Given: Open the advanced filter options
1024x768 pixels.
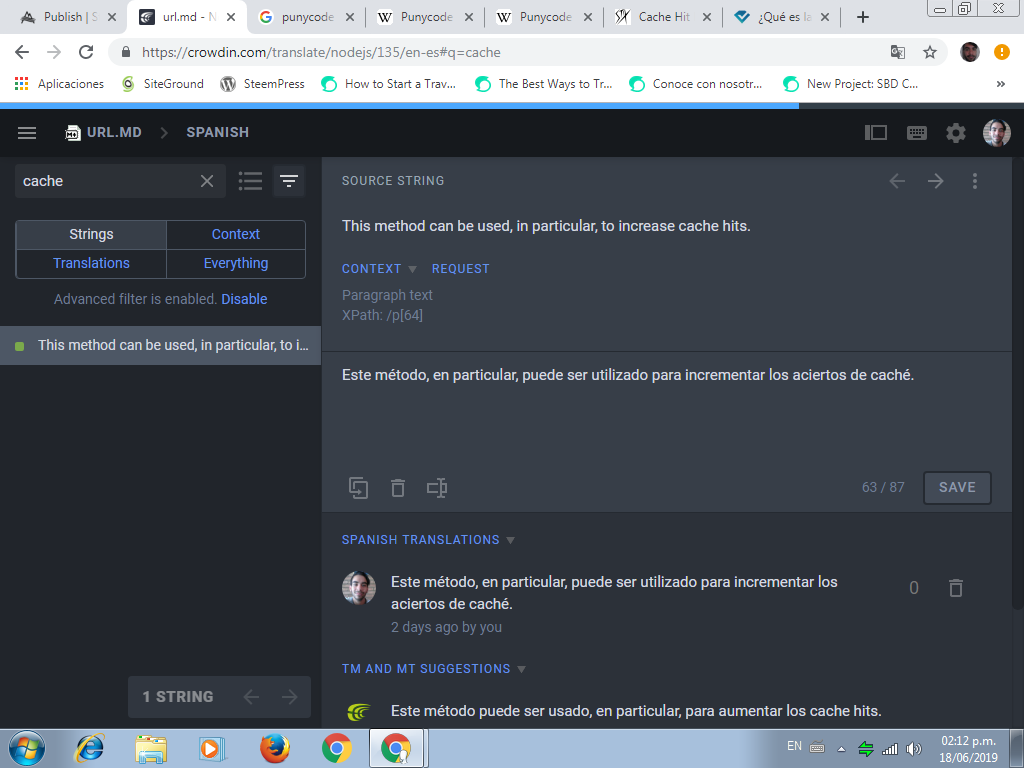Looking at the screenshot, I should coord(289,181).
